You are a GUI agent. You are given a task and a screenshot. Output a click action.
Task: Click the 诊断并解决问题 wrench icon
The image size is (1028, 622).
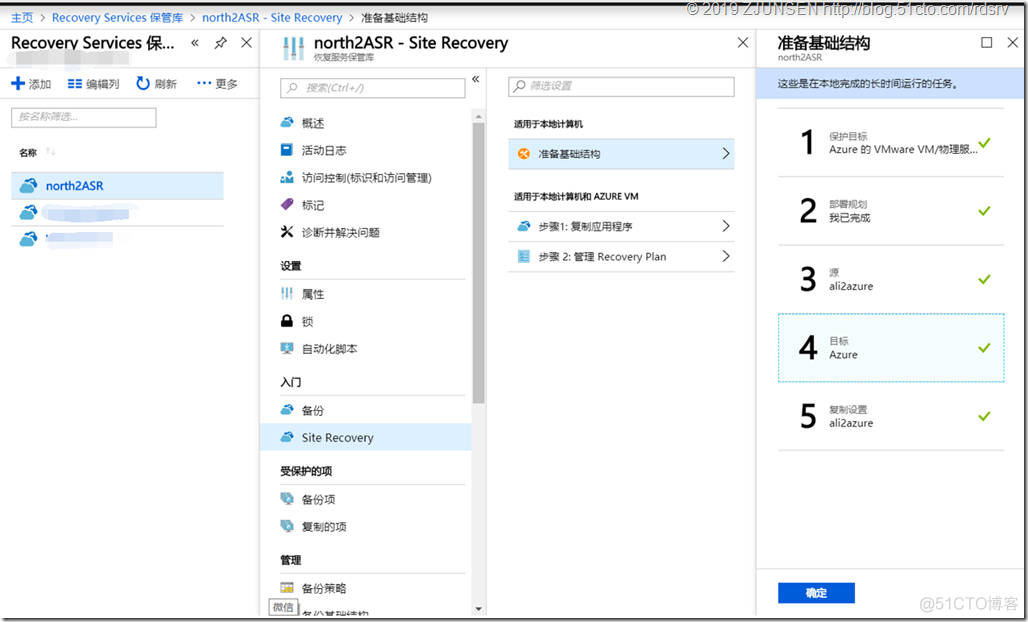(x=287, y=231)
